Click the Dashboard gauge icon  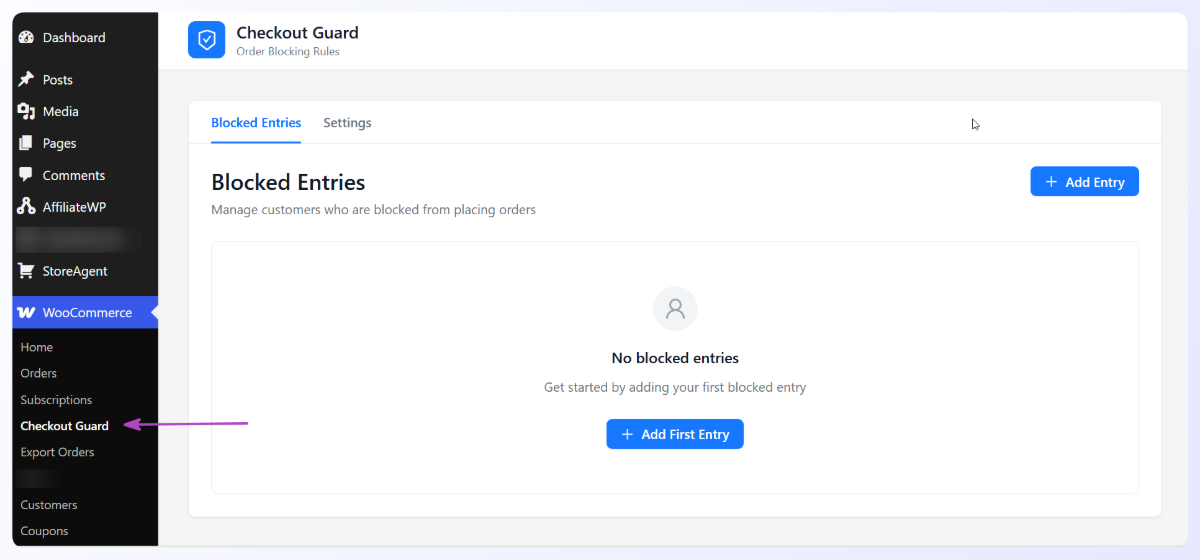(27, 38)
